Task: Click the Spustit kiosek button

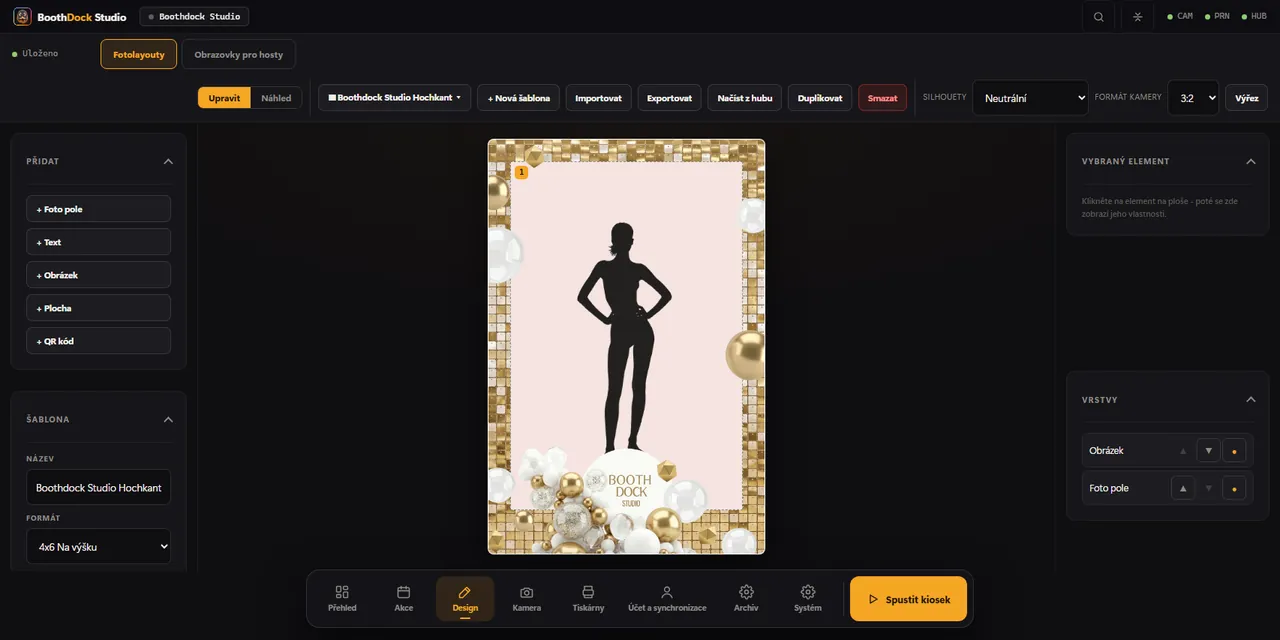Action: tap(909, 599)
